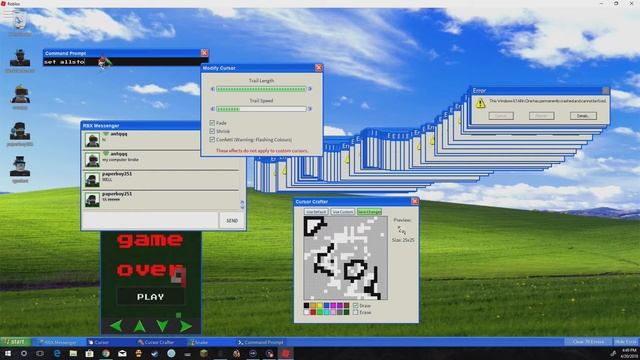
Task: Increase Trail Speed with right arrow
Action: point(310,109)
